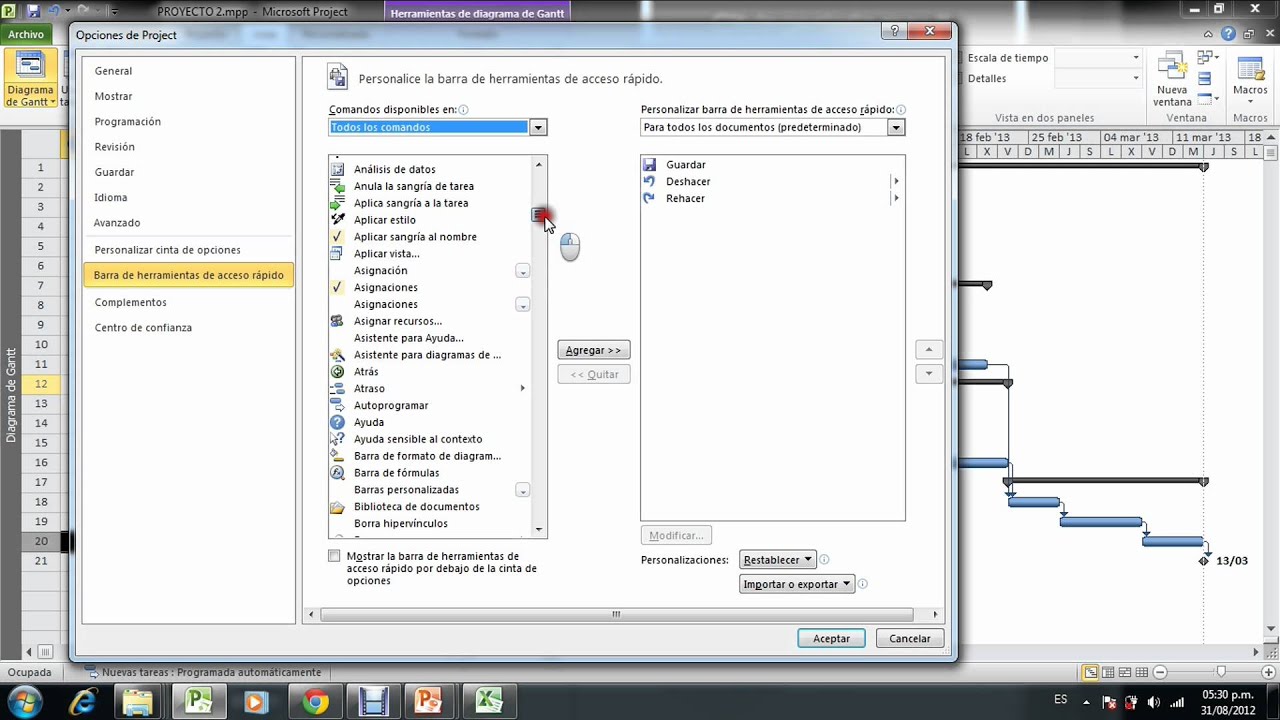Click the Anula la sangría de tarea icon
The image size is (1280, 720).
337,186
